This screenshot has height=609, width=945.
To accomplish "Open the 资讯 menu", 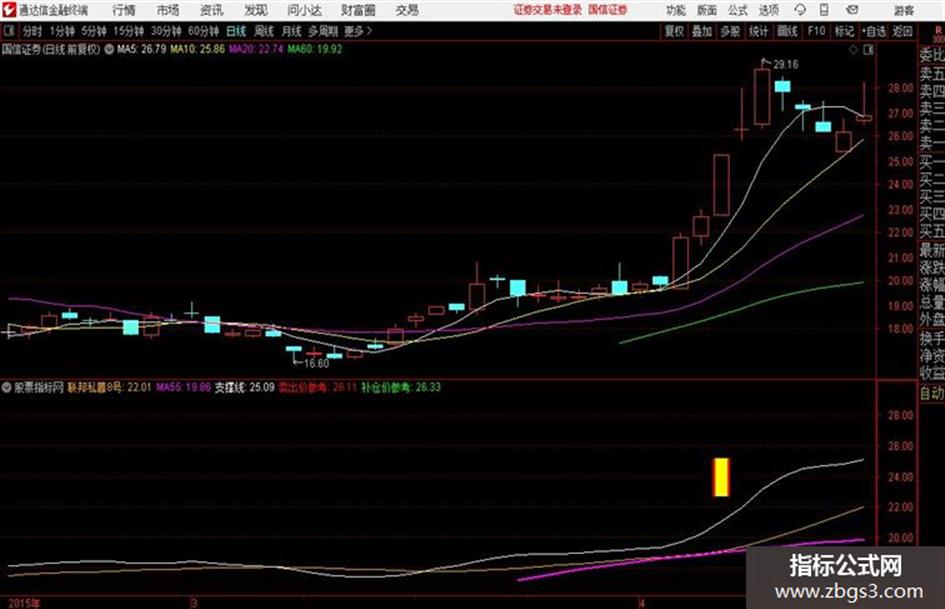I will point(212,10).
